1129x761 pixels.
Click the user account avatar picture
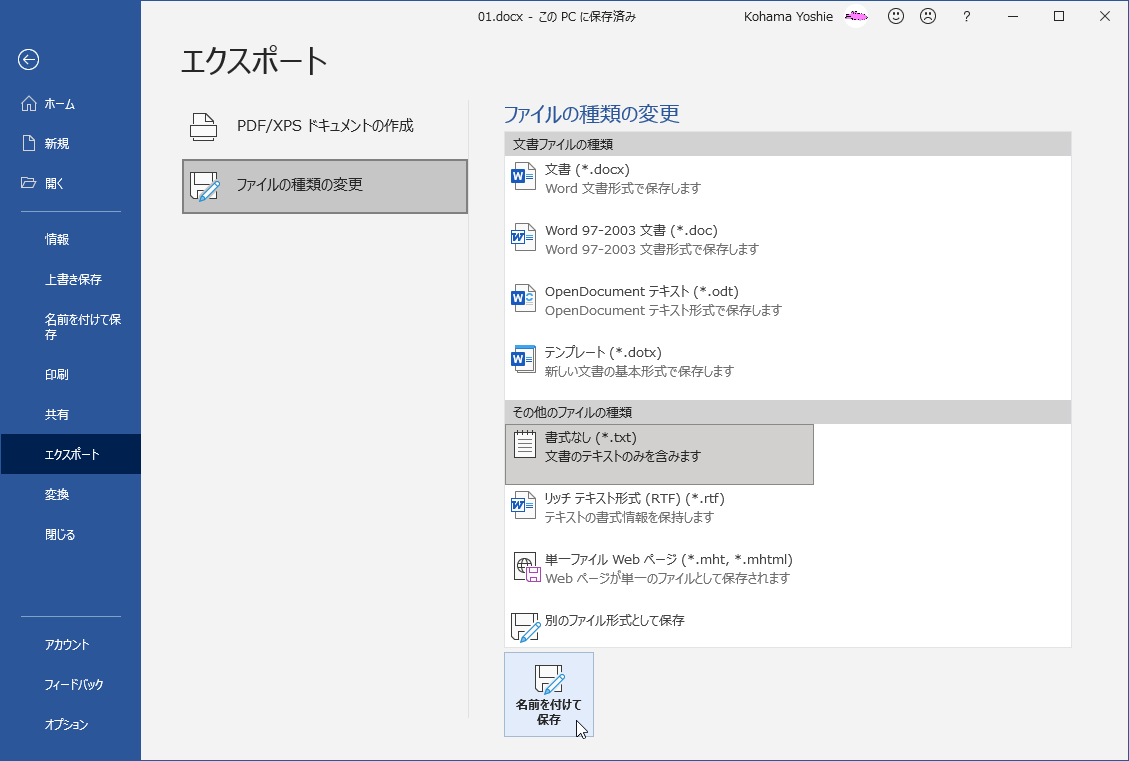point(856,16)
